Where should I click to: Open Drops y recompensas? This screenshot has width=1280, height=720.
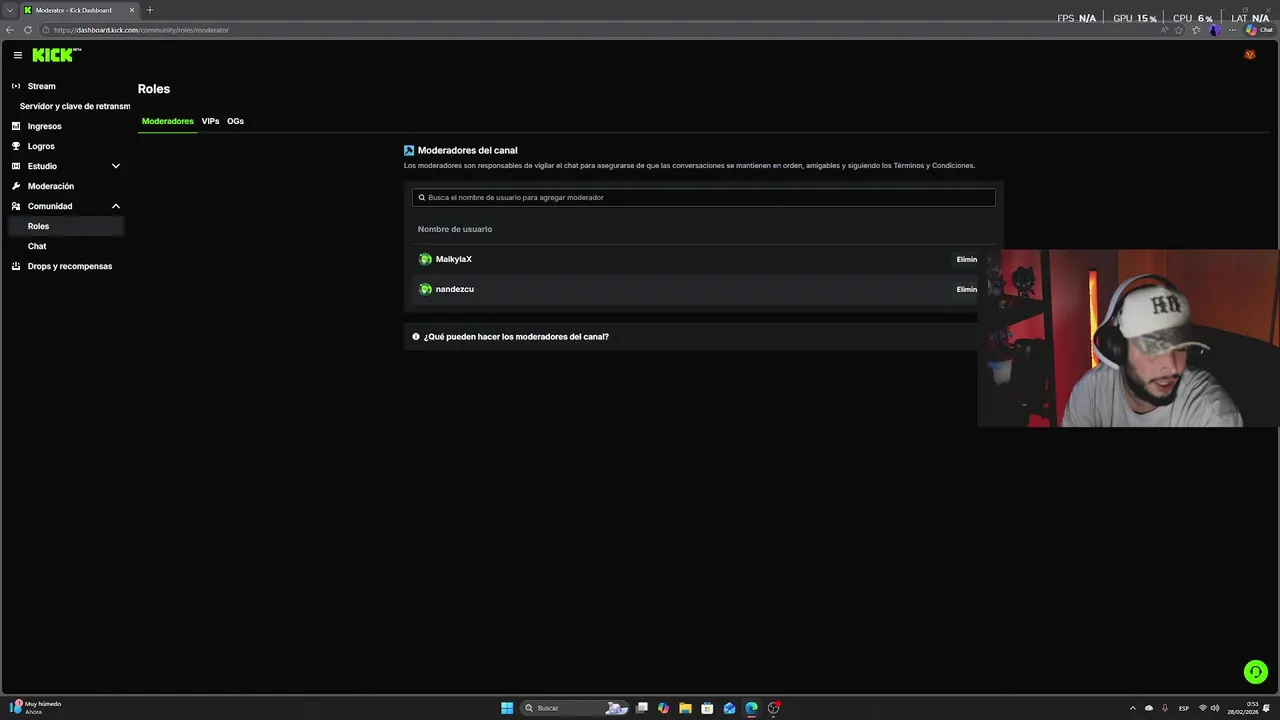pyautogui.click(x=69, y=266)
